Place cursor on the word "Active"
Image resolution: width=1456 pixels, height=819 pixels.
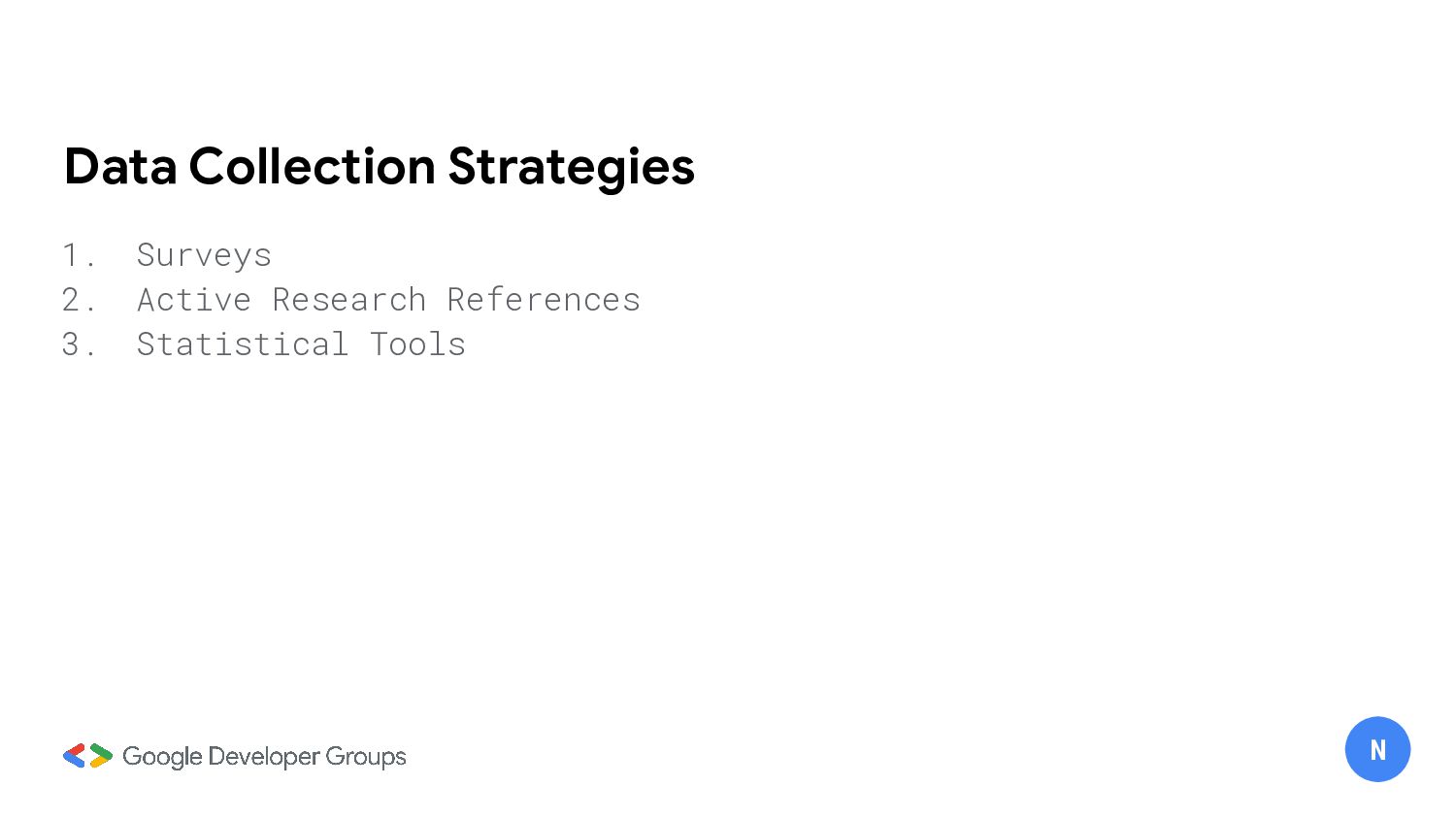pyautogui.click(x=194, y=300)
